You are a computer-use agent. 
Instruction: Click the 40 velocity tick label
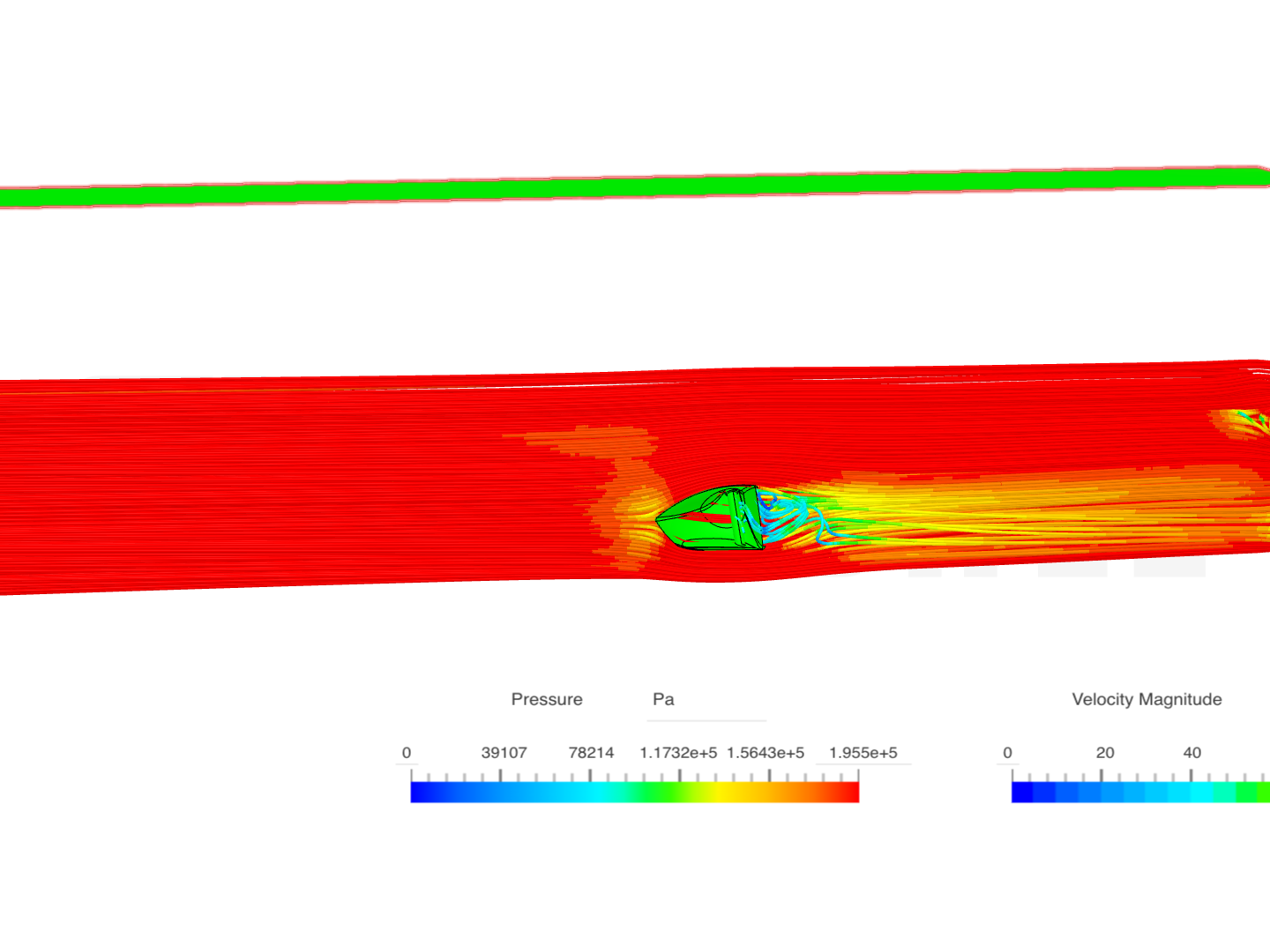[x=1192, y=753]
